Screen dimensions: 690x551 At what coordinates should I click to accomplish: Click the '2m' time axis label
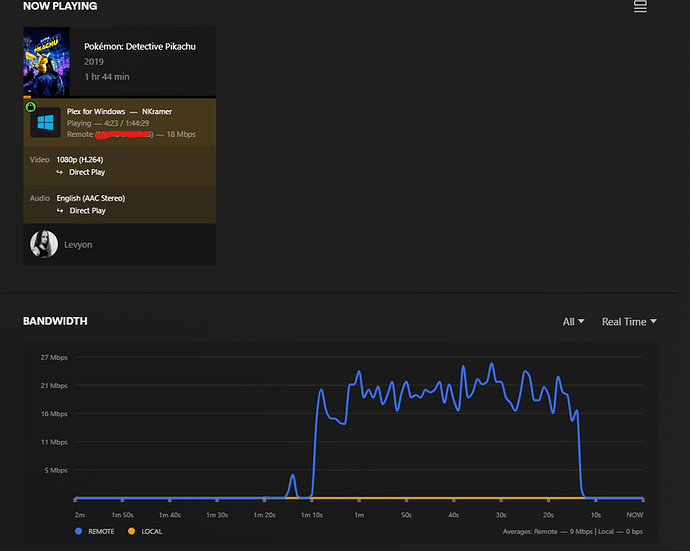(x=80, y=515)
